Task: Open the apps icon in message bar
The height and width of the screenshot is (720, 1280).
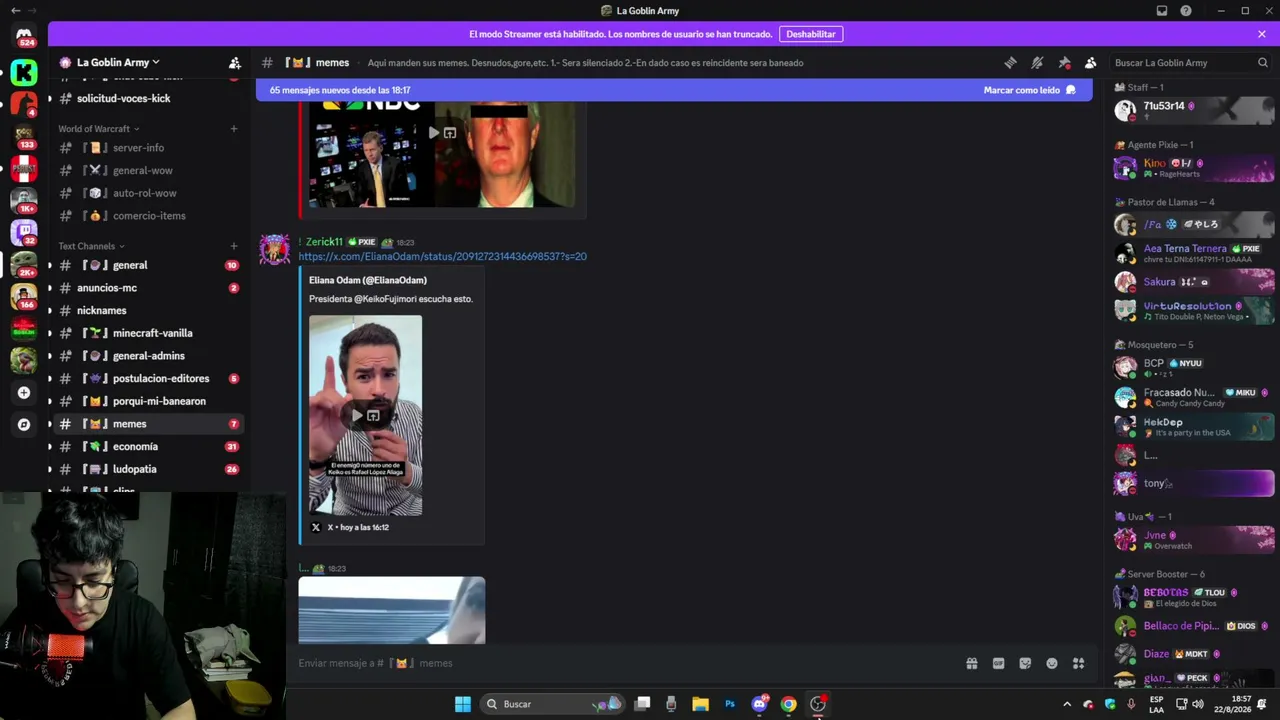Action: [1078, 663]
